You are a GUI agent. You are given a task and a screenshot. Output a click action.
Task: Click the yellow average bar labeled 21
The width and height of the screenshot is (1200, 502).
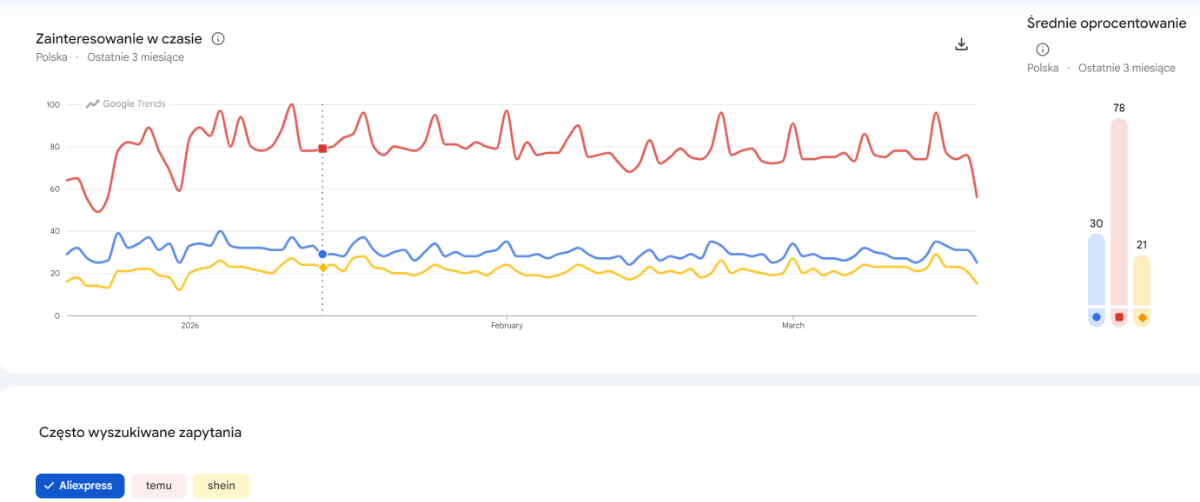1142,280
